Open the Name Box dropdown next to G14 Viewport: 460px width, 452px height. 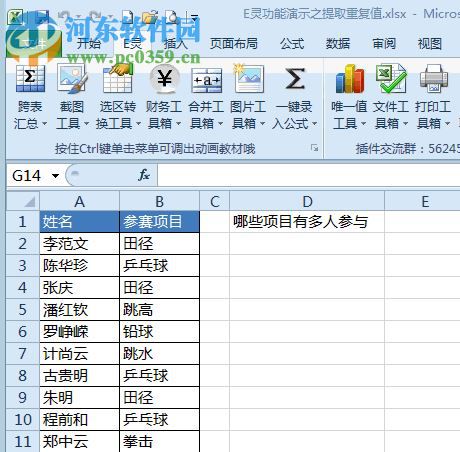pyautogui.click(x=55, y=175)
